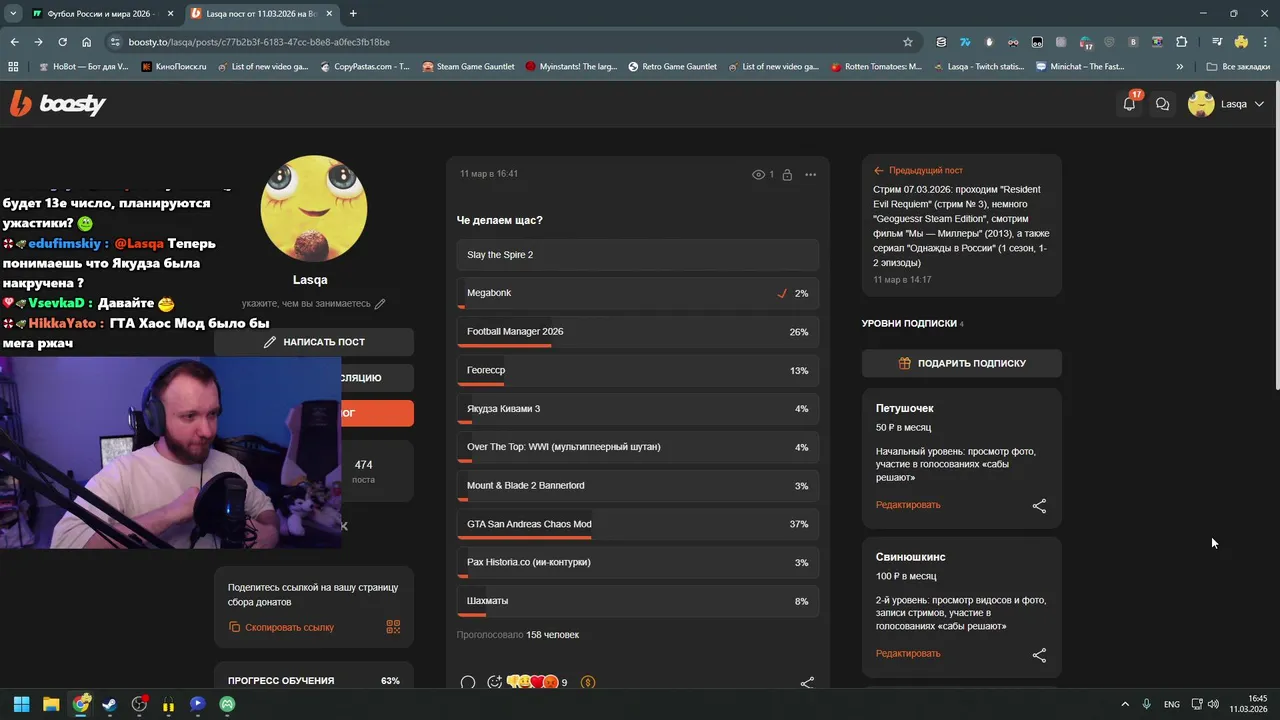Image resolution: width=1280 pixels, height=720 pixels.
Task: Click the Boosty logo in header
Action: coord(57,103)
